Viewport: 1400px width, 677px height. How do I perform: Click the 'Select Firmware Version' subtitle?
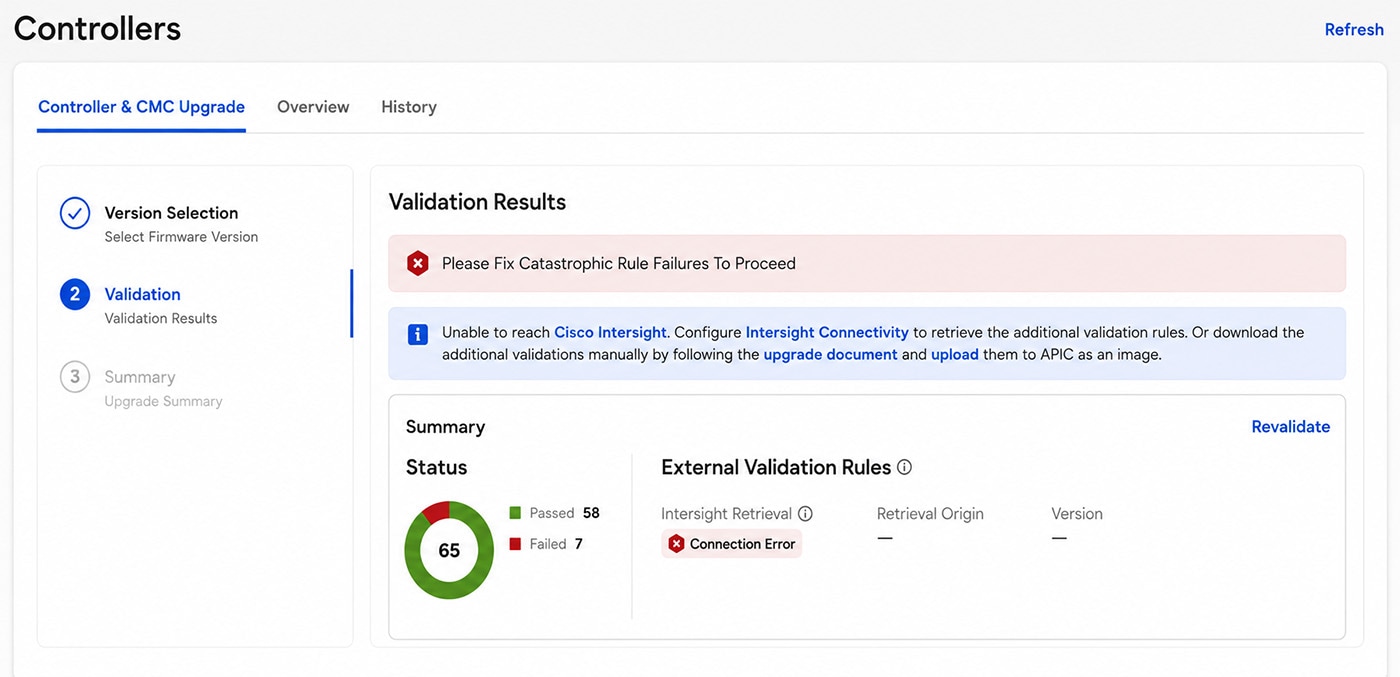[181, 237]
